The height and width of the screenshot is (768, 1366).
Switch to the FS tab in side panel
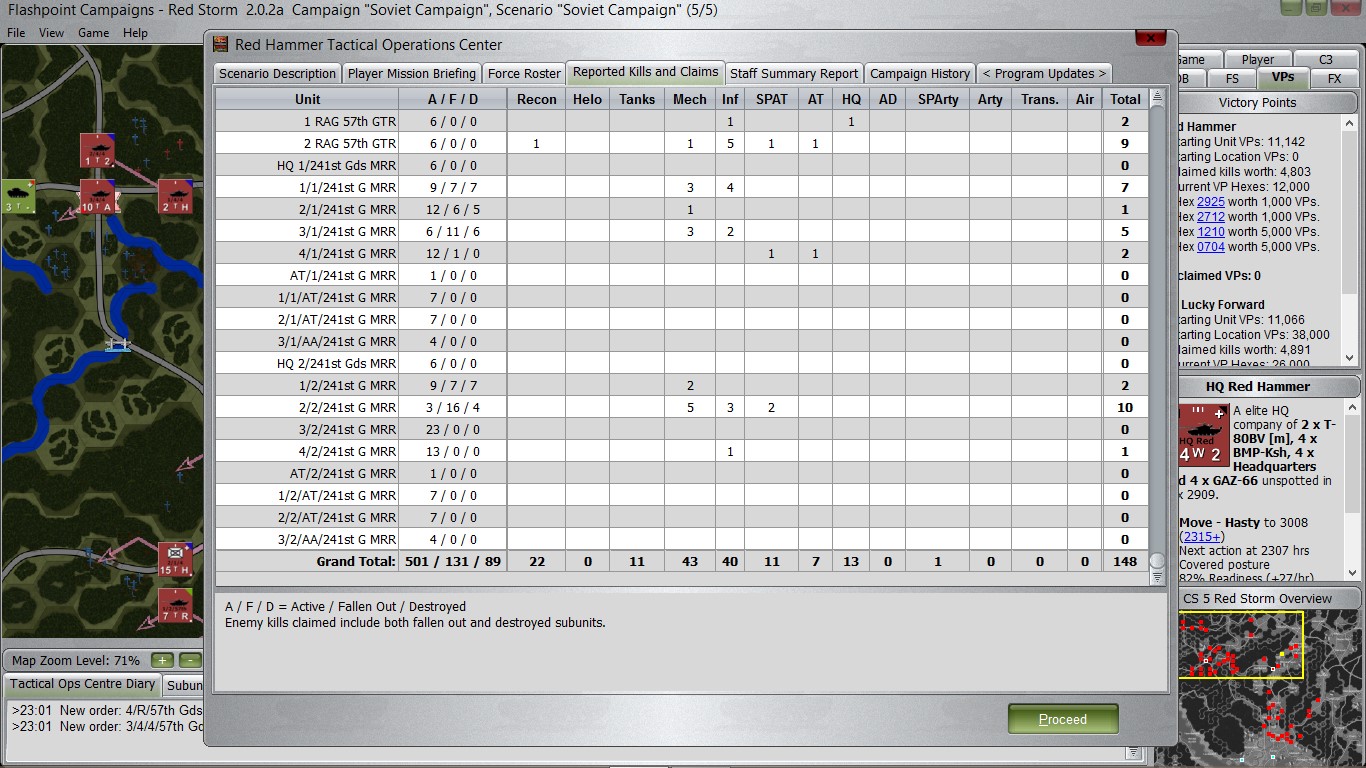pyautogui.click(x=1232, y=78)
